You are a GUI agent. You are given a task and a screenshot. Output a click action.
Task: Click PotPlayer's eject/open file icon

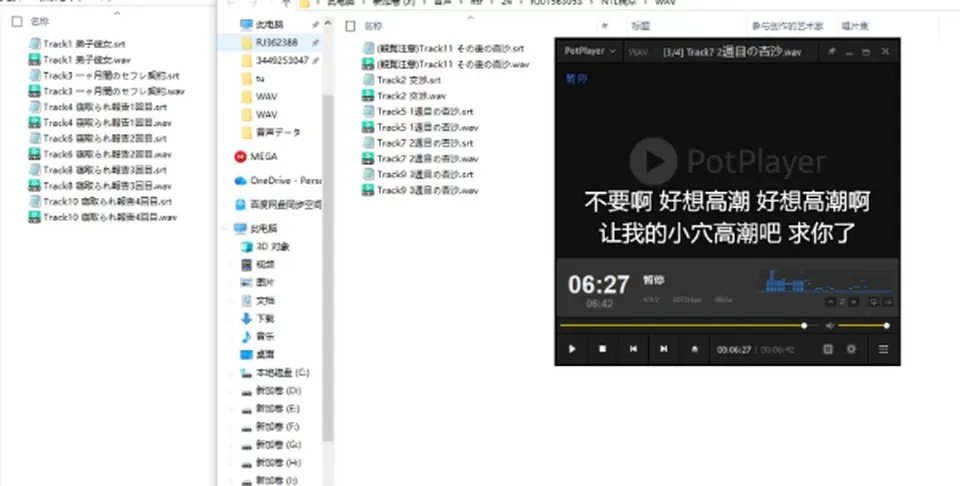[x=694, y=349]
